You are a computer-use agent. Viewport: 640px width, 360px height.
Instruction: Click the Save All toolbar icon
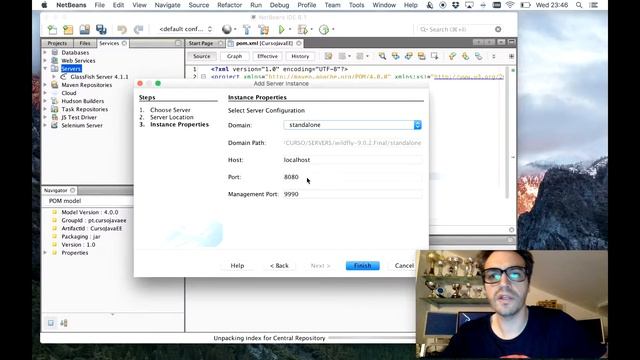101,29
